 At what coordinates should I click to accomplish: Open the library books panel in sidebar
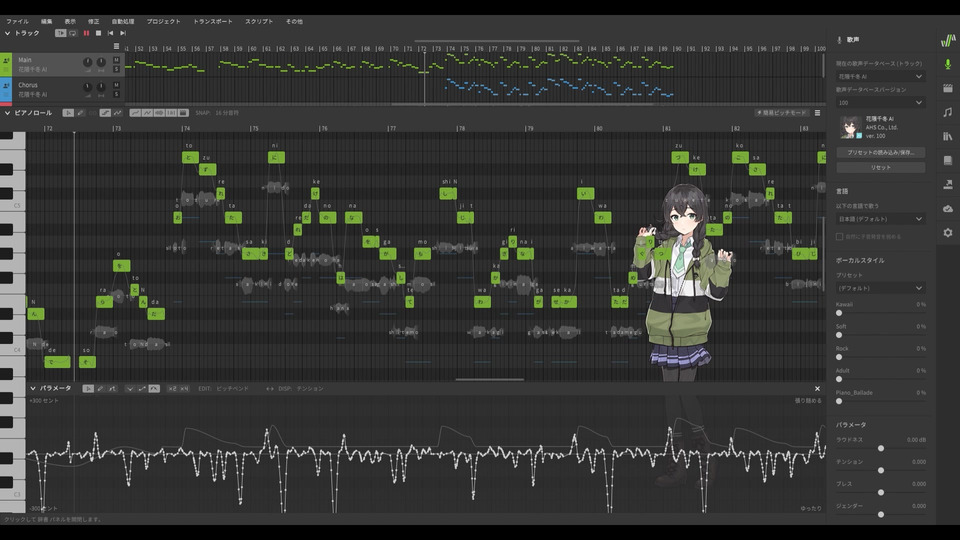click(x=948, y=137)
